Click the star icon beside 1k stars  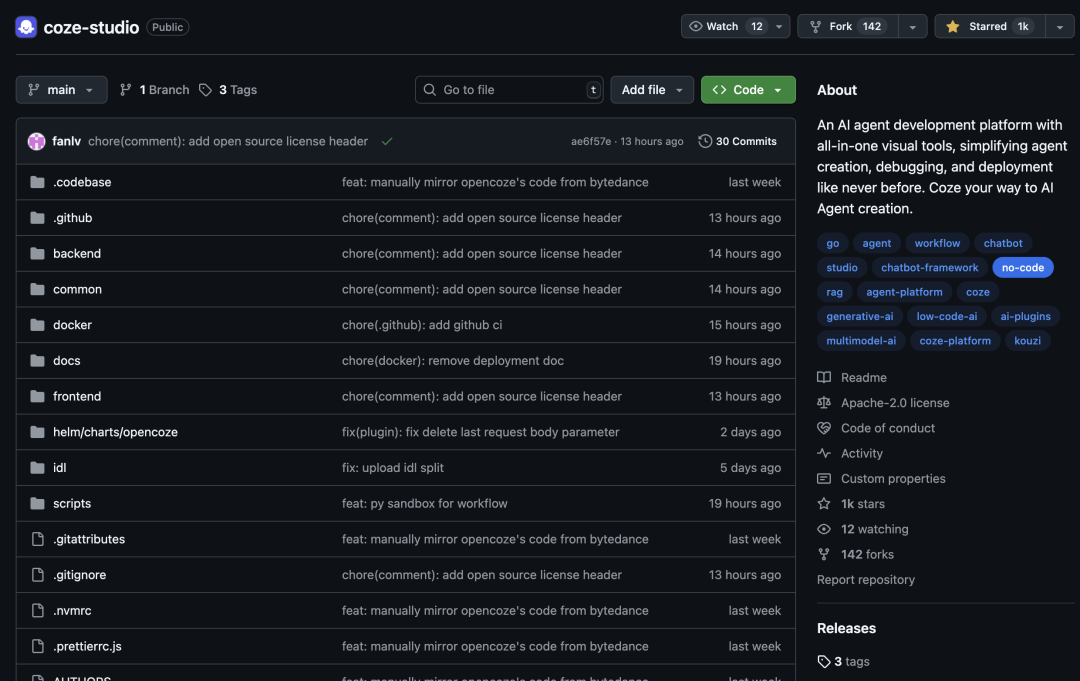coord(824,503)
